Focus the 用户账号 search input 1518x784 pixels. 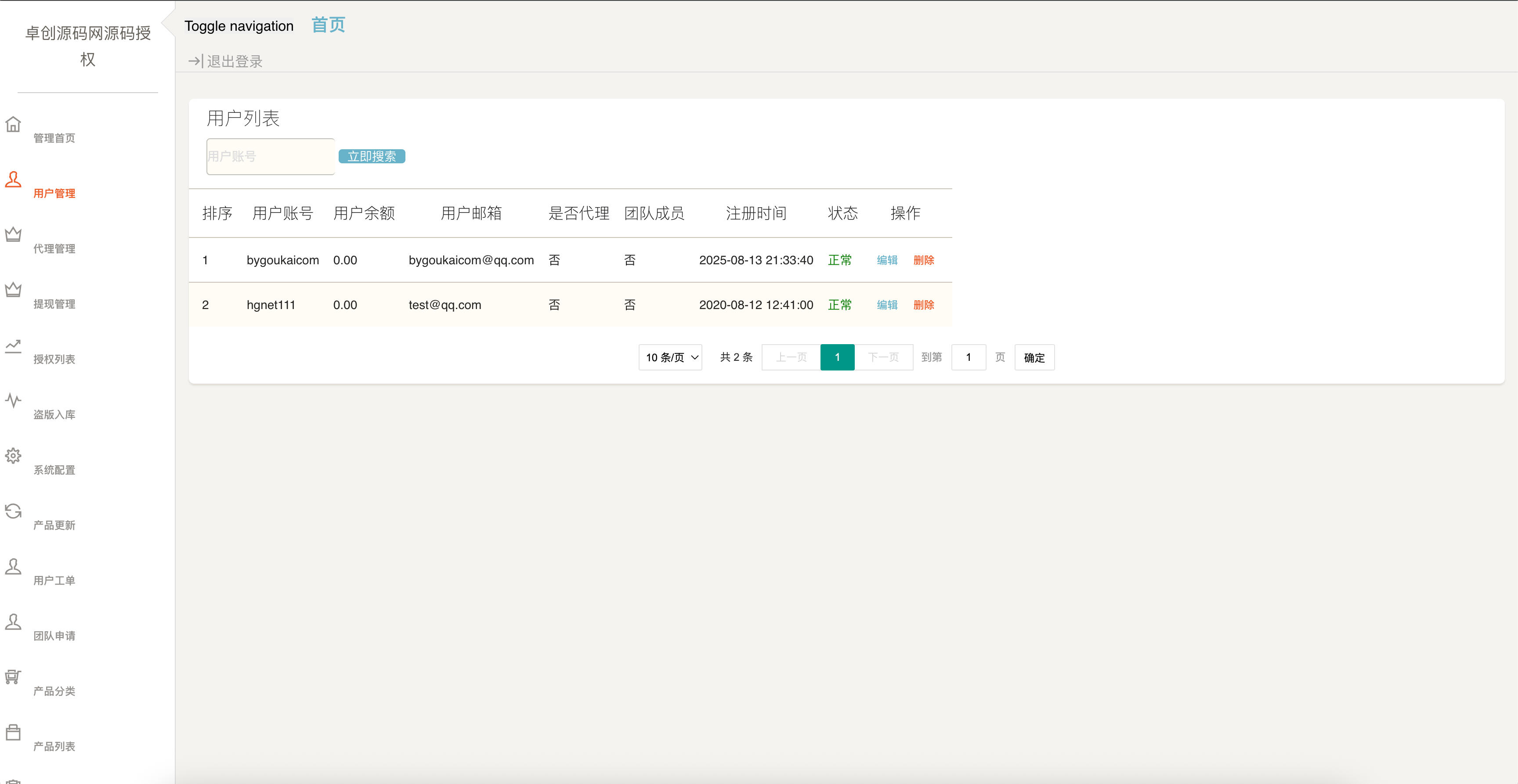(x=271, y=157)
